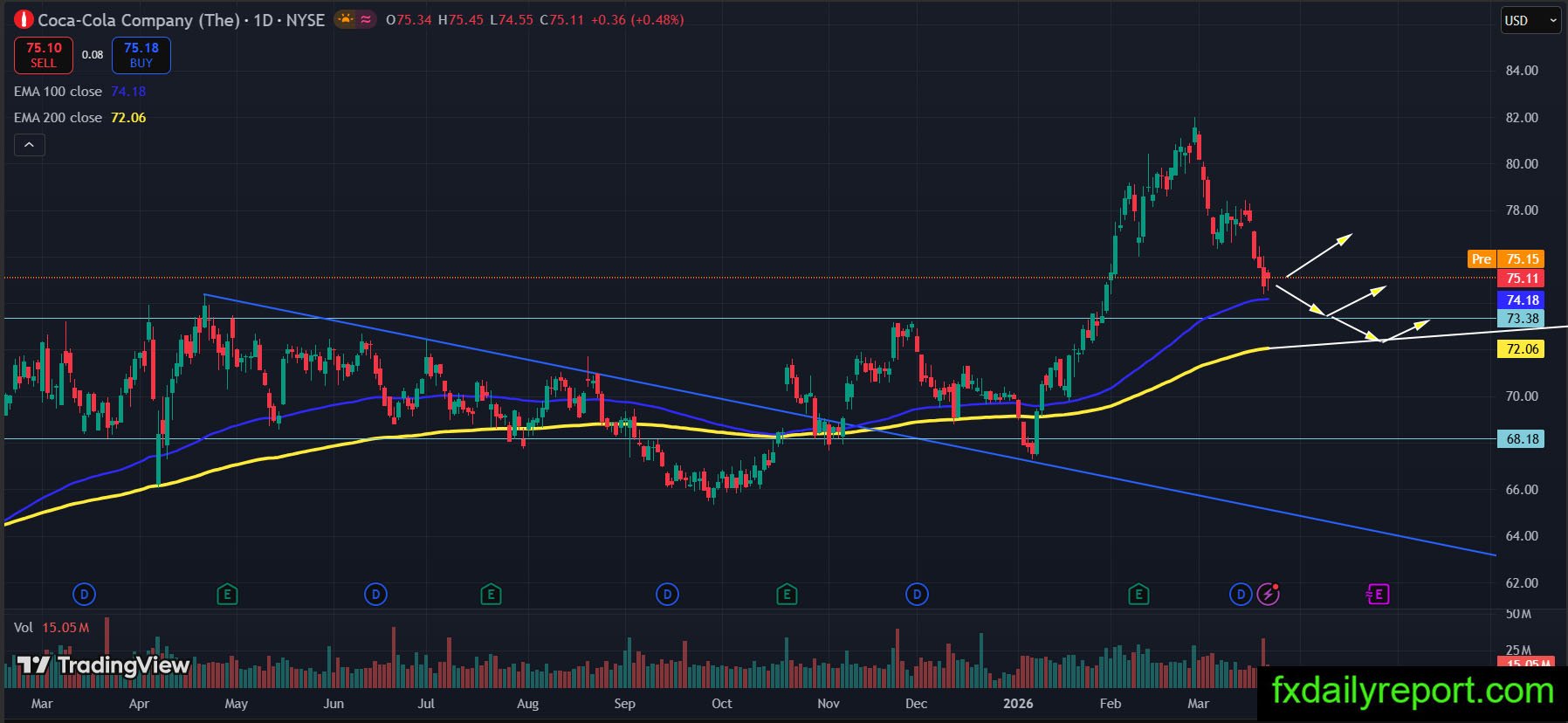
Task: Open the dividend marker in March 2026
Action: [x=1241, y=595]
